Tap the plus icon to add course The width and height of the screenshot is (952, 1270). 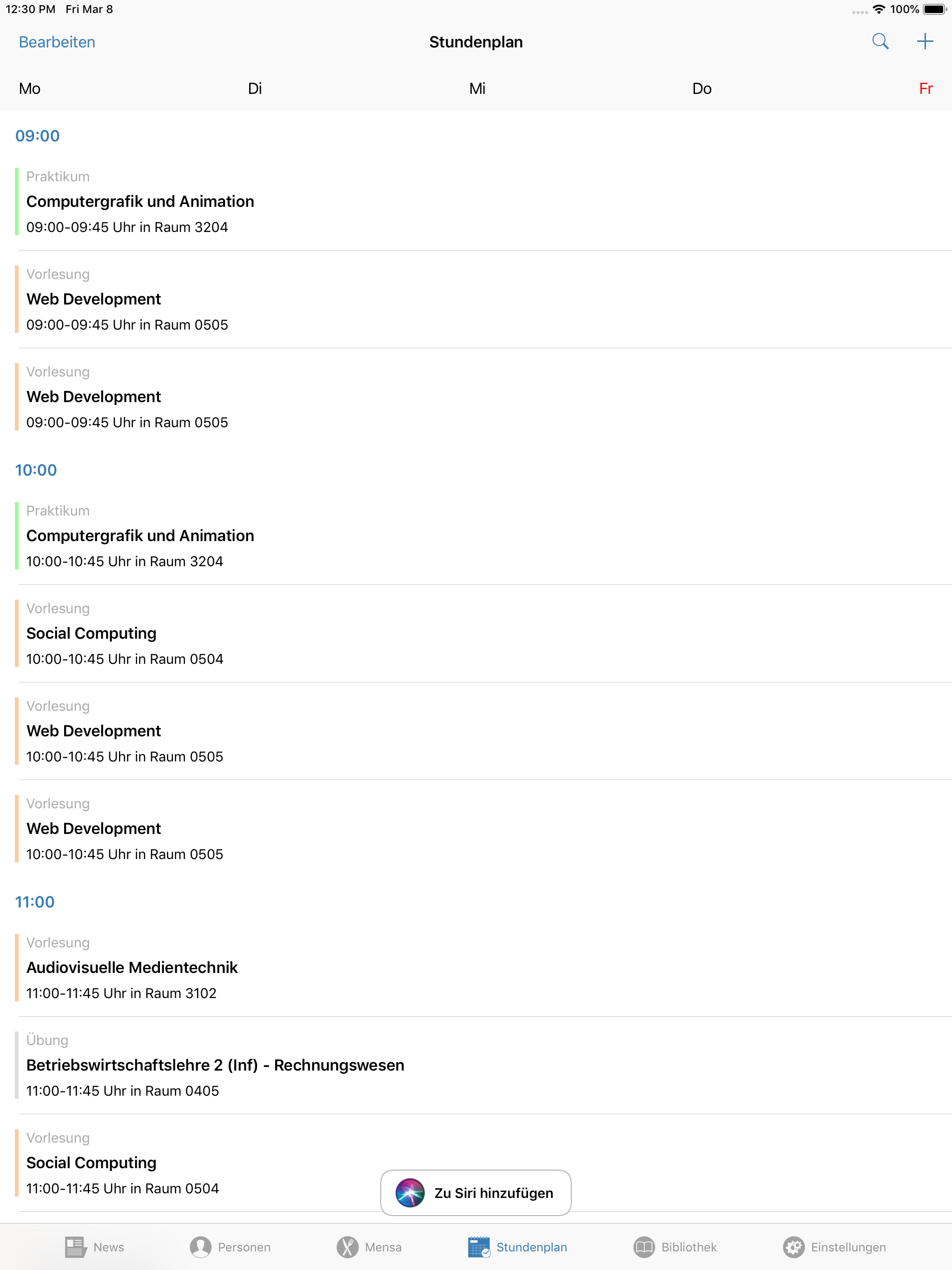[925, 41]
